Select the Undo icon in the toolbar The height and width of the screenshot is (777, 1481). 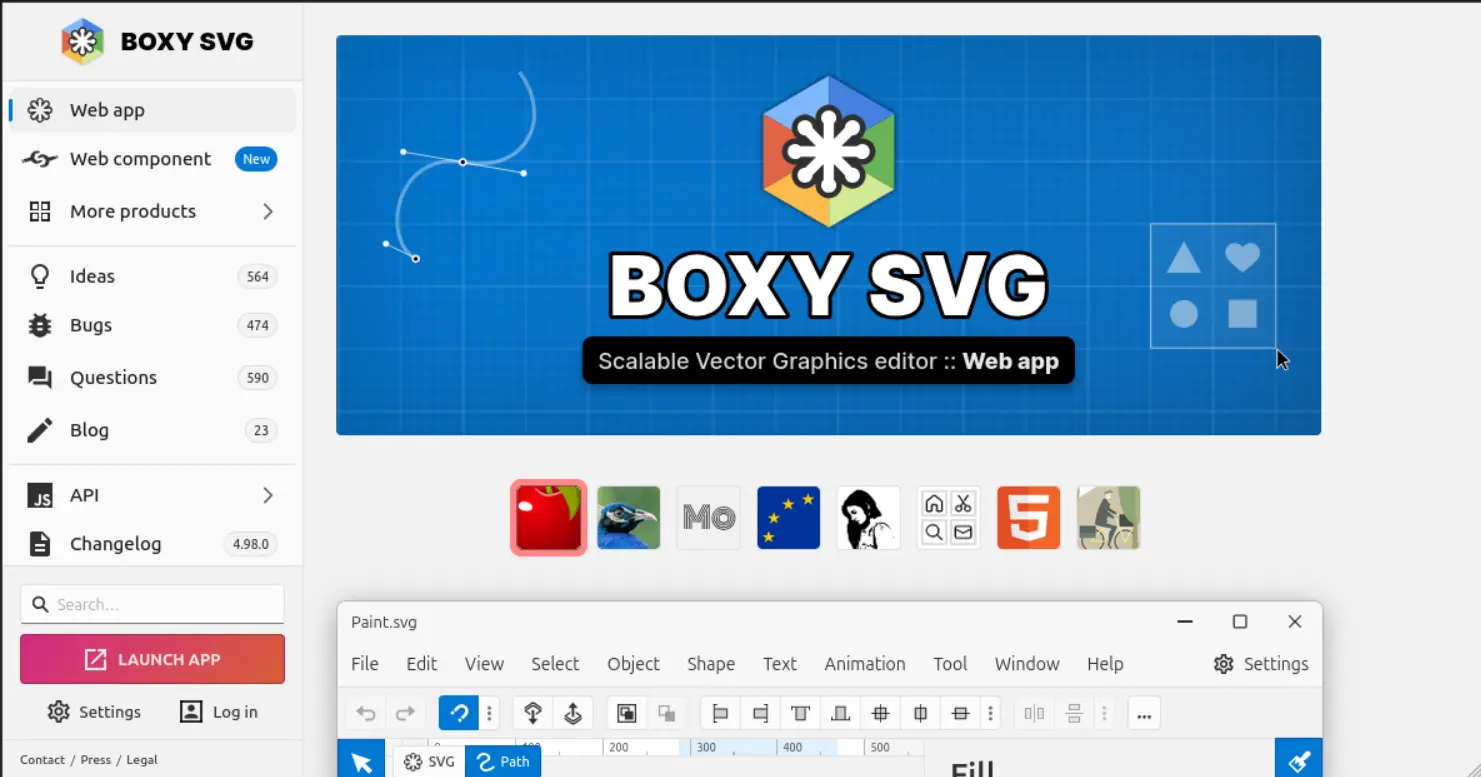point(366,713)
